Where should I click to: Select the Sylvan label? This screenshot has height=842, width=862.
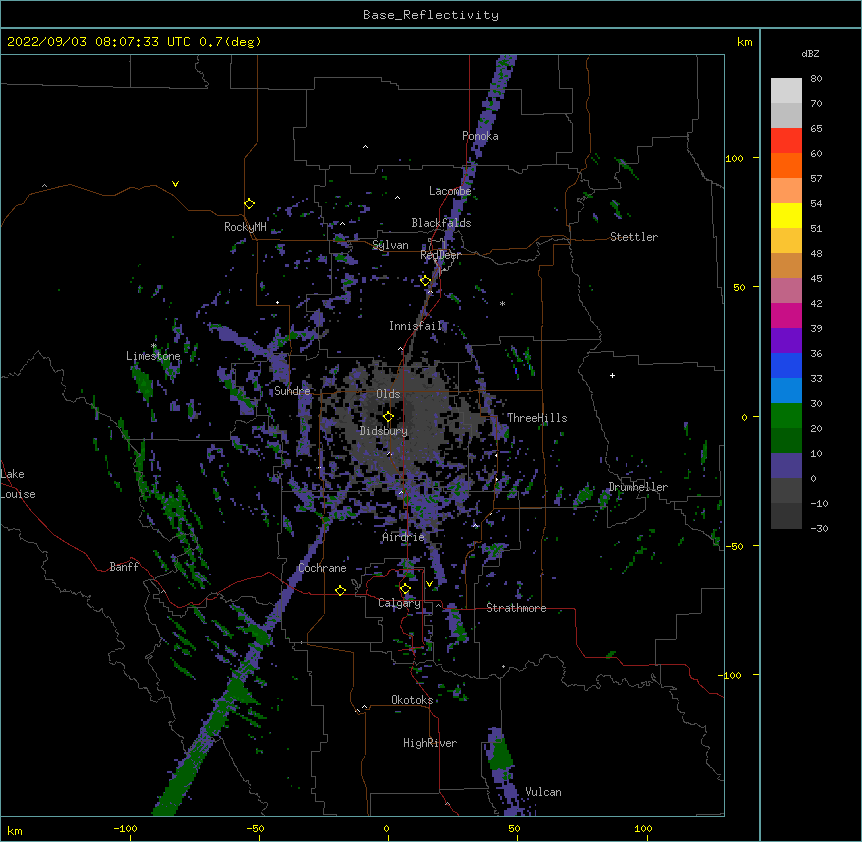[x=390, y=245]
